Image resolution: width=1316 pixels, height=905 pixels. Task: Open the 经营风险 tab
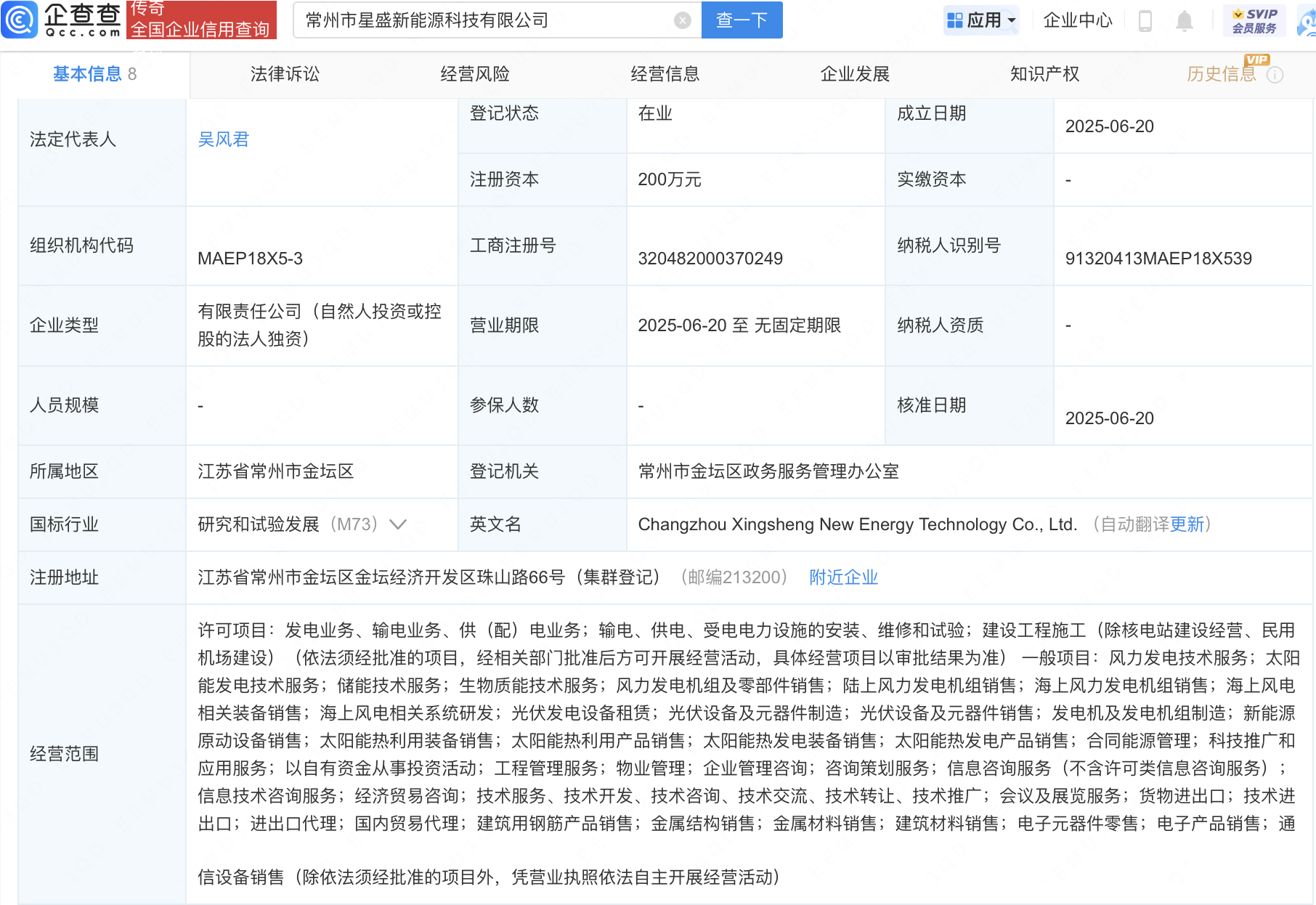coord(475,74)
